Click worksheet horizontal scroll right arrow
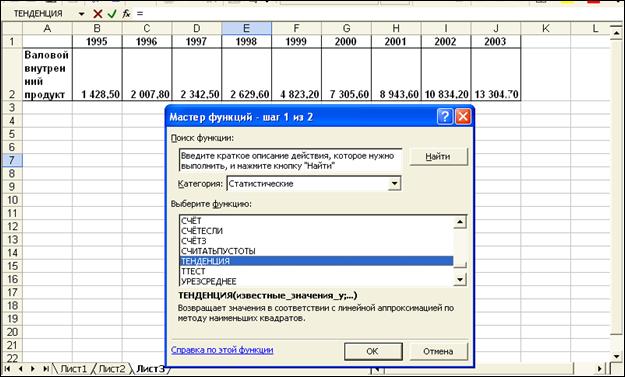The width and height of the screenshot is (625, 377). pyautogui.click(x=600, y=369)
